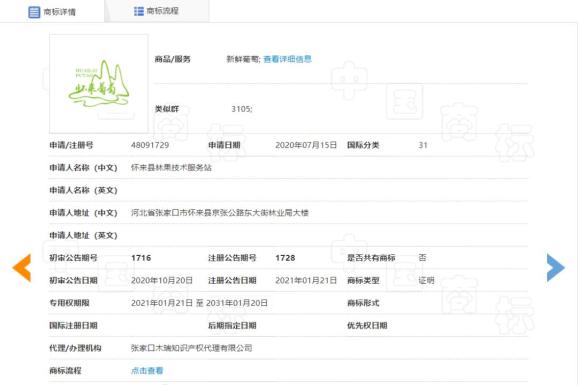Screen dimensions: 578x385
Task: Go to next trademark with blue arrow
Action: [x=556, y=268]
